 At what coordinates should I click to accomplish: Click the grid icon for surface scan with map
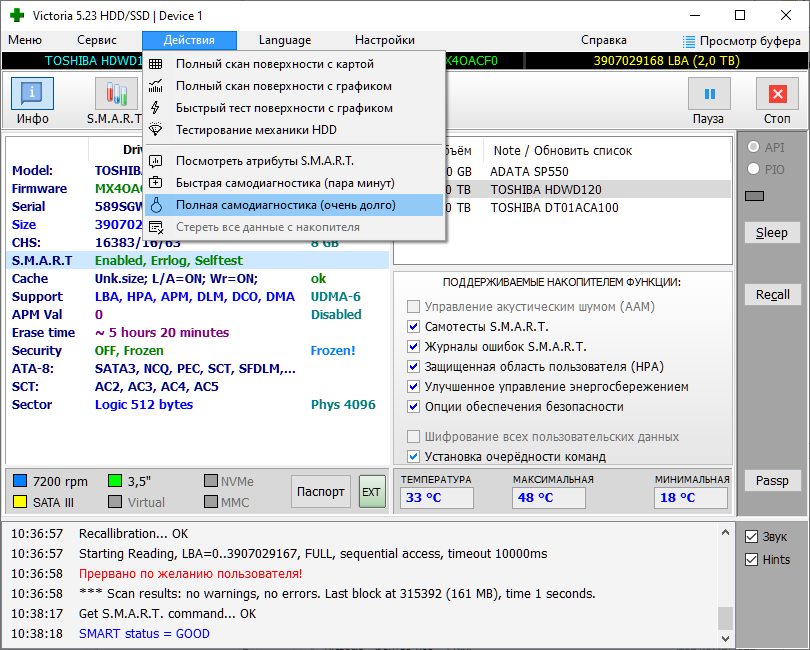(155, 64)
